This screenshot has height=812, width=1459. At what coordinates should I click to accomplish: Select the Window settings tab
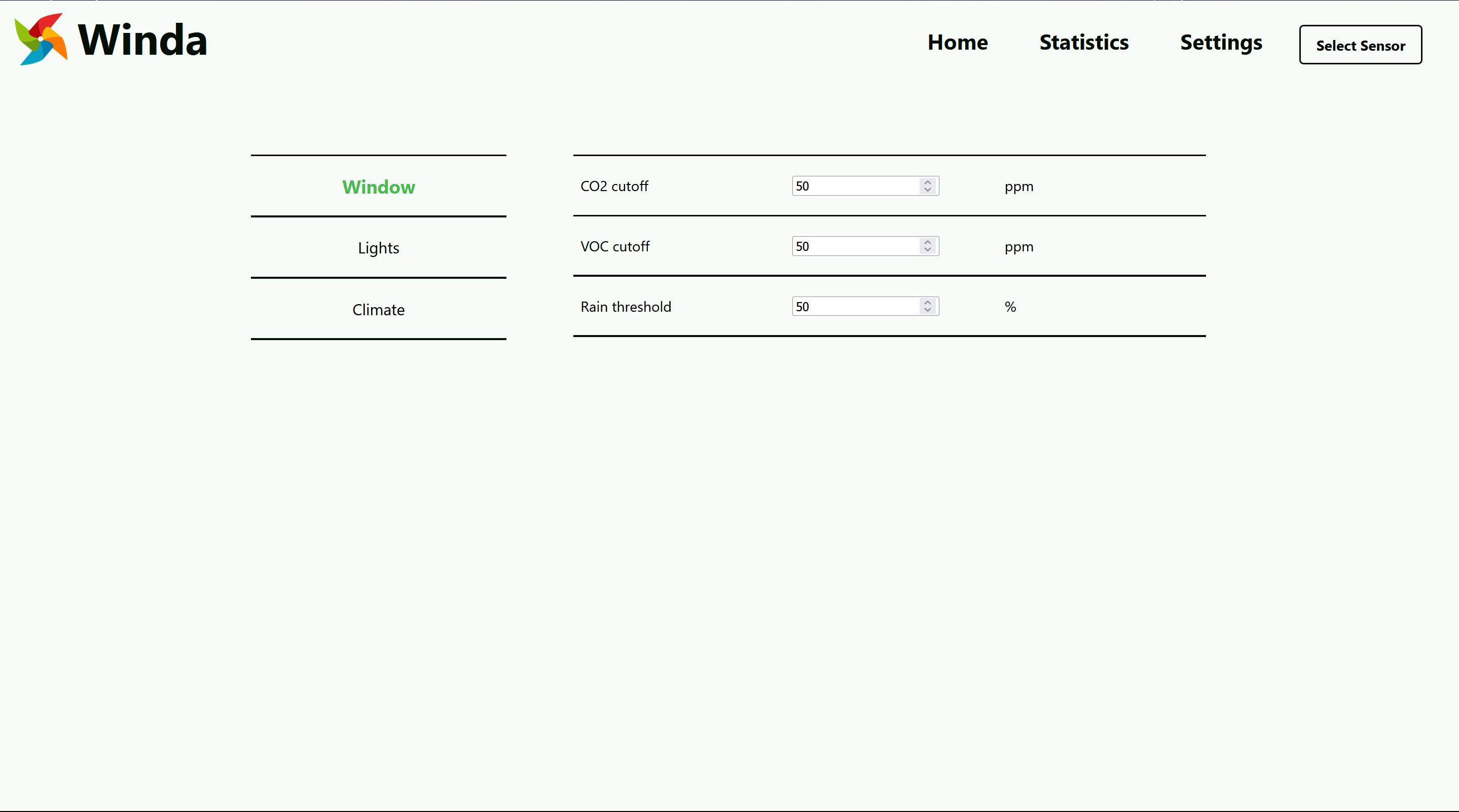point(378,187)
